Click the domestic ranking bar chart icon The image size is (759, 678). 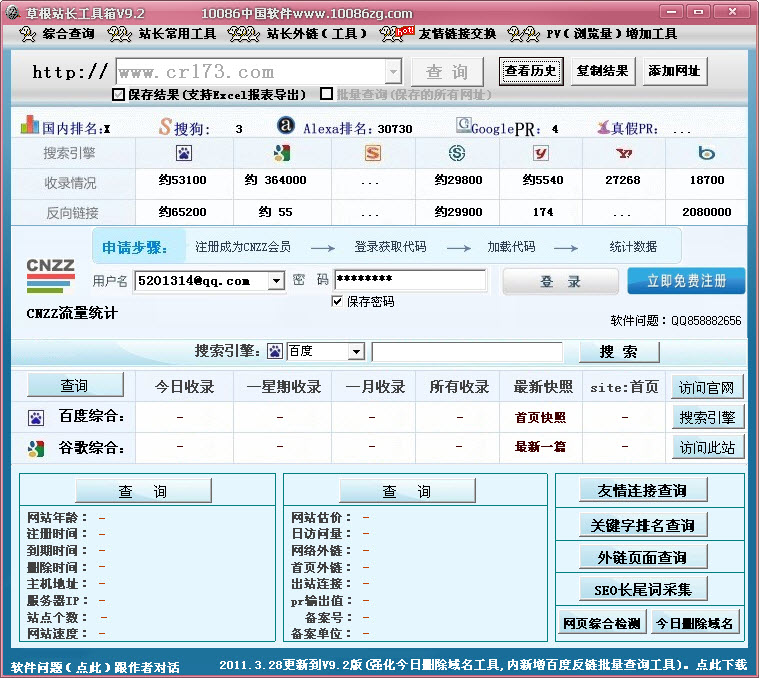point(30,124)
